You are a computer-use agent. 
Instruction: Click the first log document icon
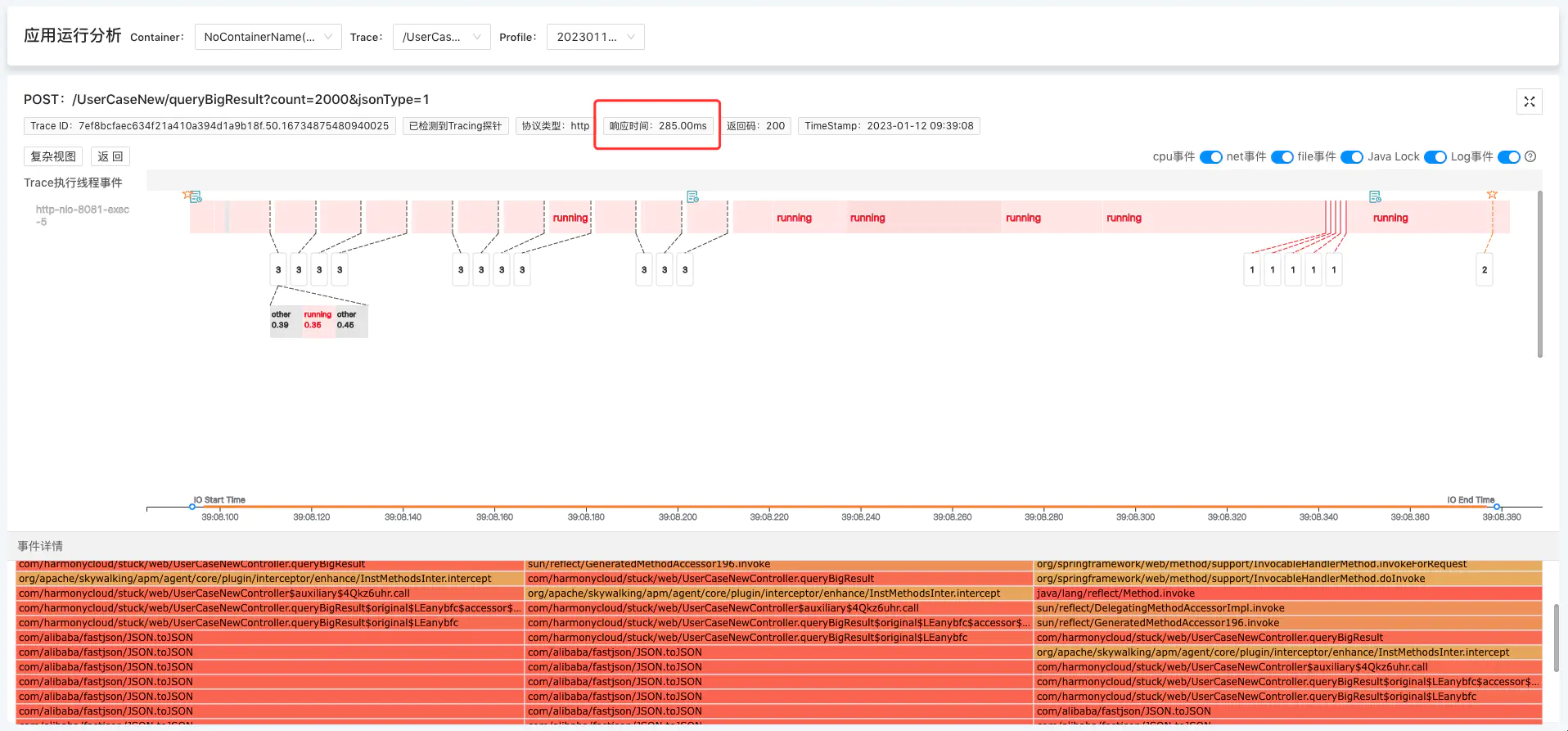point(196,197)
